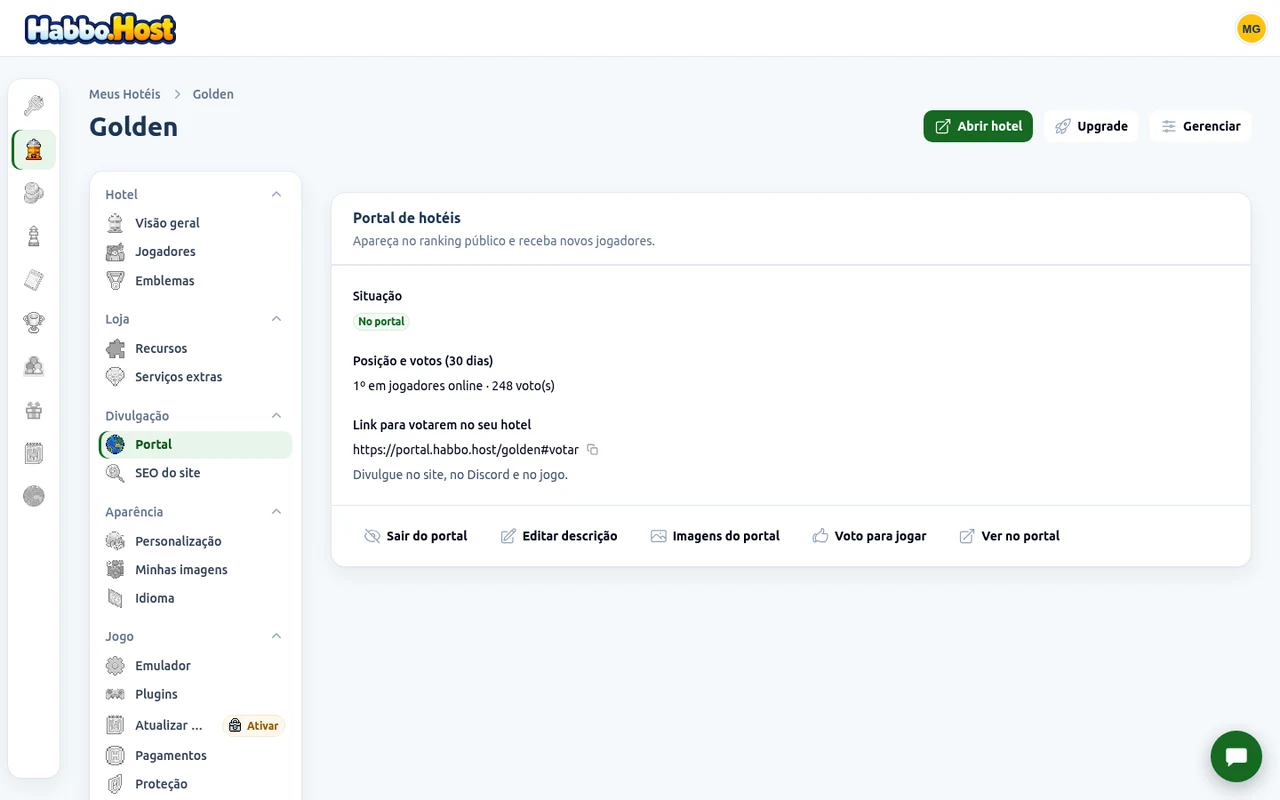This screenshot has width=1280, height=800.
Task: Select Idioma in the sidebar
Action: (x=195, y=598)
